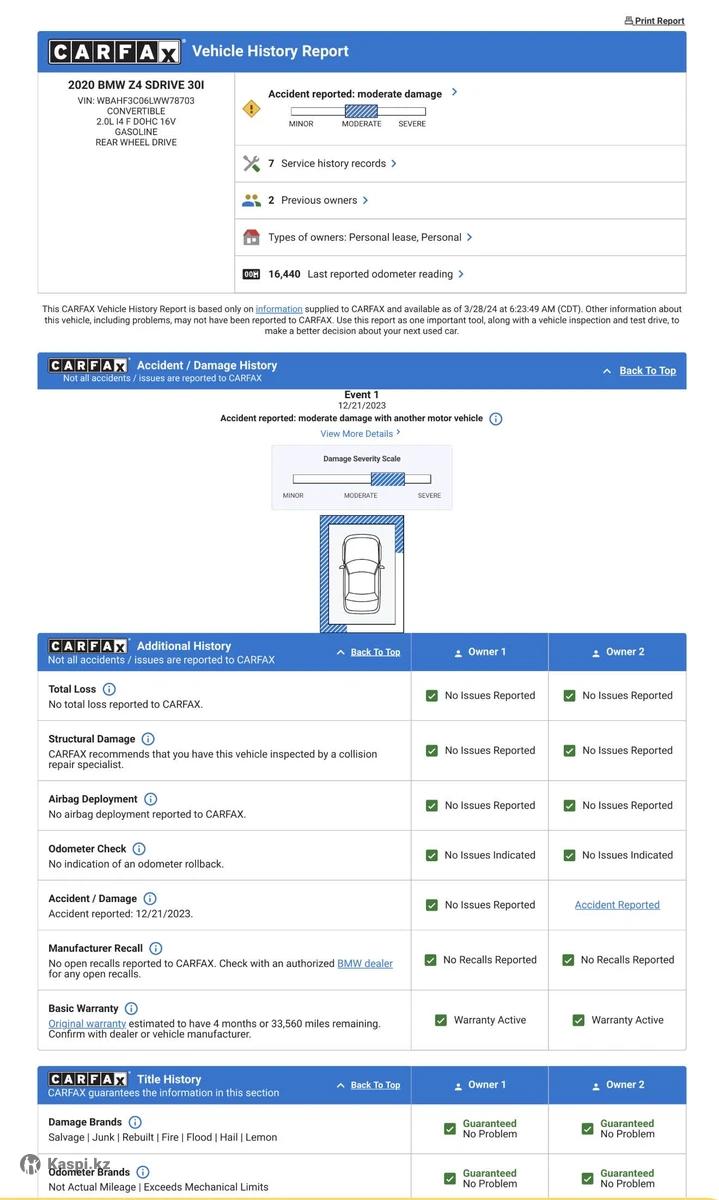Image resolution: width=719 pixels, height=1200 pixels.
Task: Click info icon next to Airbag Deployment
Action: click(x=150, y=799)
